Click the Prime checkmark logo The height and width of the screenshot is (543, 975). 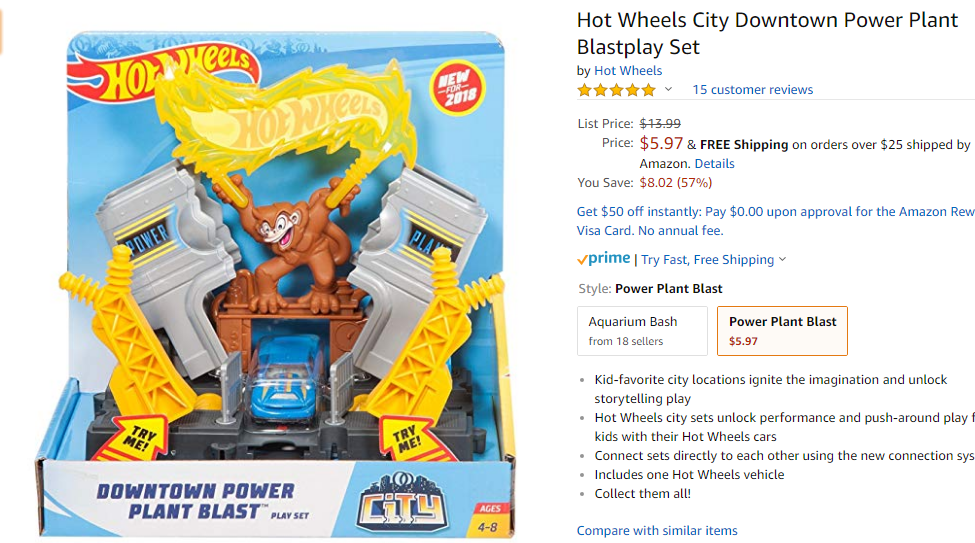tap(603, 259)
